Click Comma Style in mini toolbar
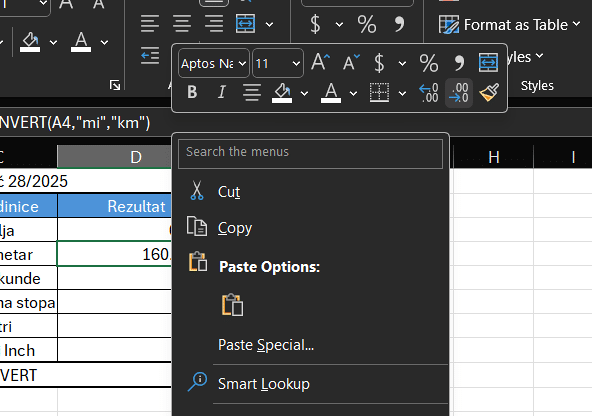592x416 pixels. coord(459,63)
